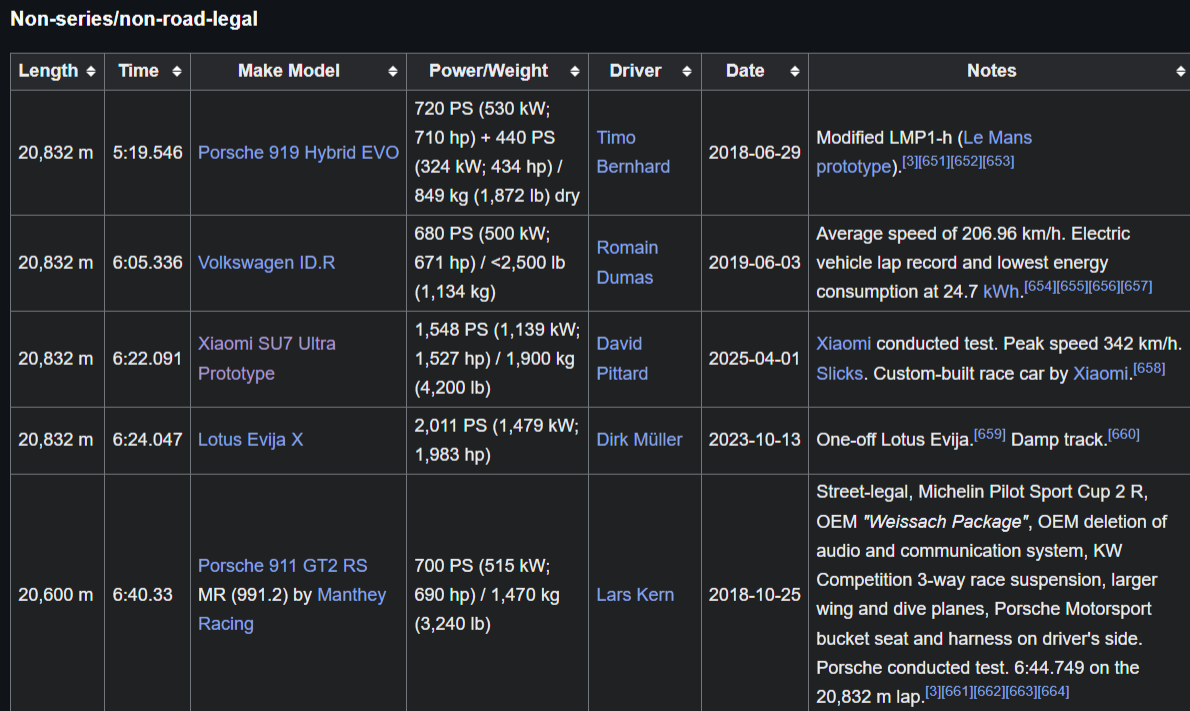Open the Manthey Racing link
Screen dimensions: 1190x711
click(292, 609)
